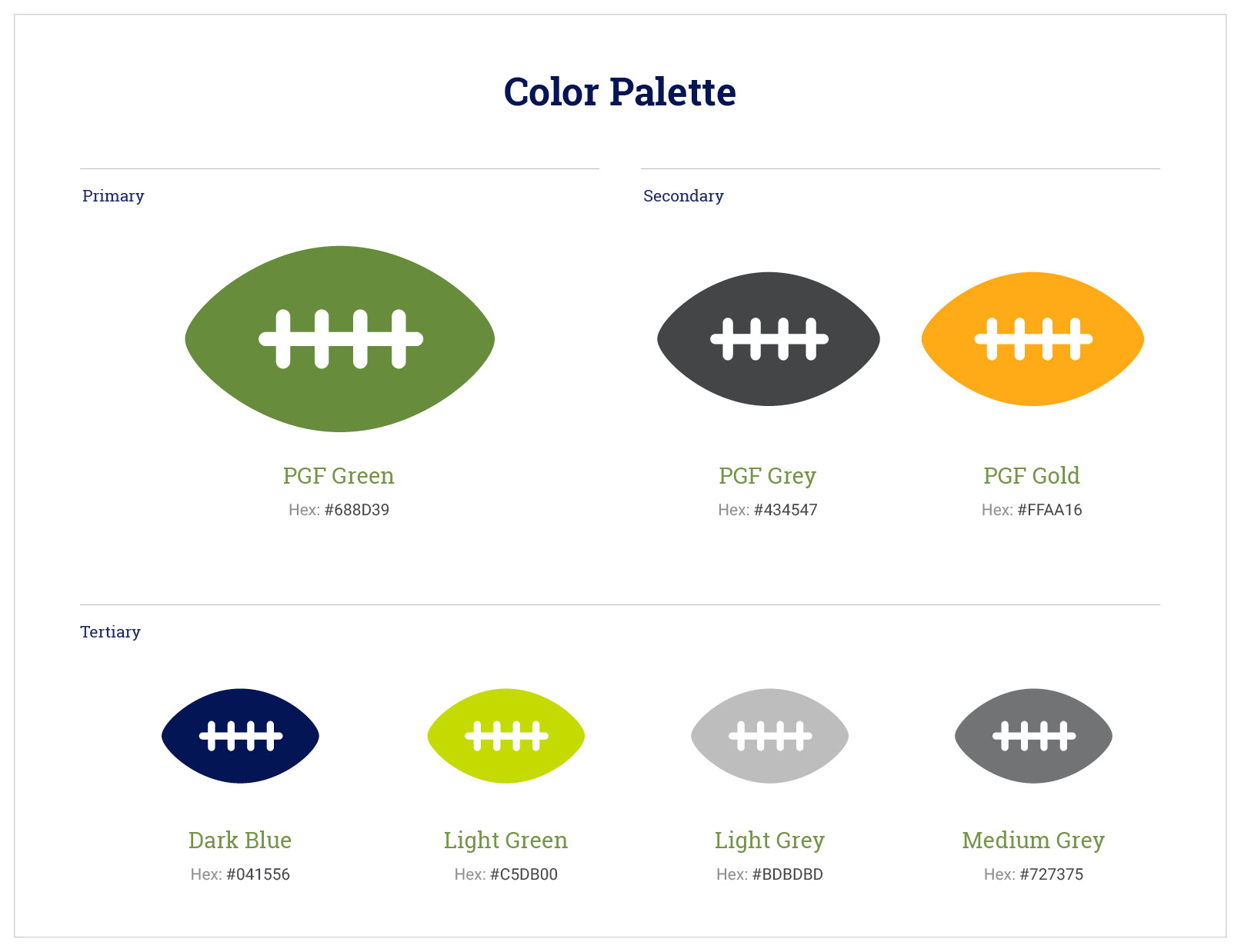Click the Tertiary section label
Screen dimensions: 1241x952
pyautogui.click(x=111, y=632)
